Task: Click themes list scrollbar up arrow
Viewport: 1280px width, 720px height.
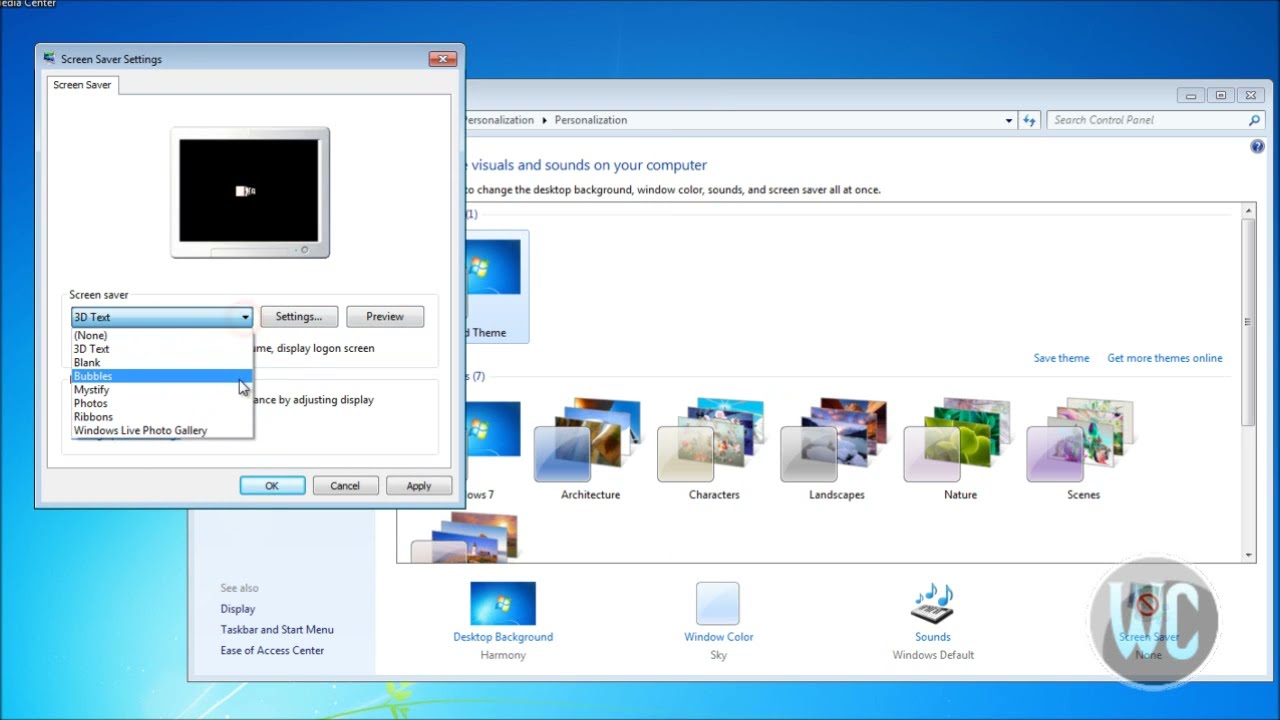Action: [1249, 211]
